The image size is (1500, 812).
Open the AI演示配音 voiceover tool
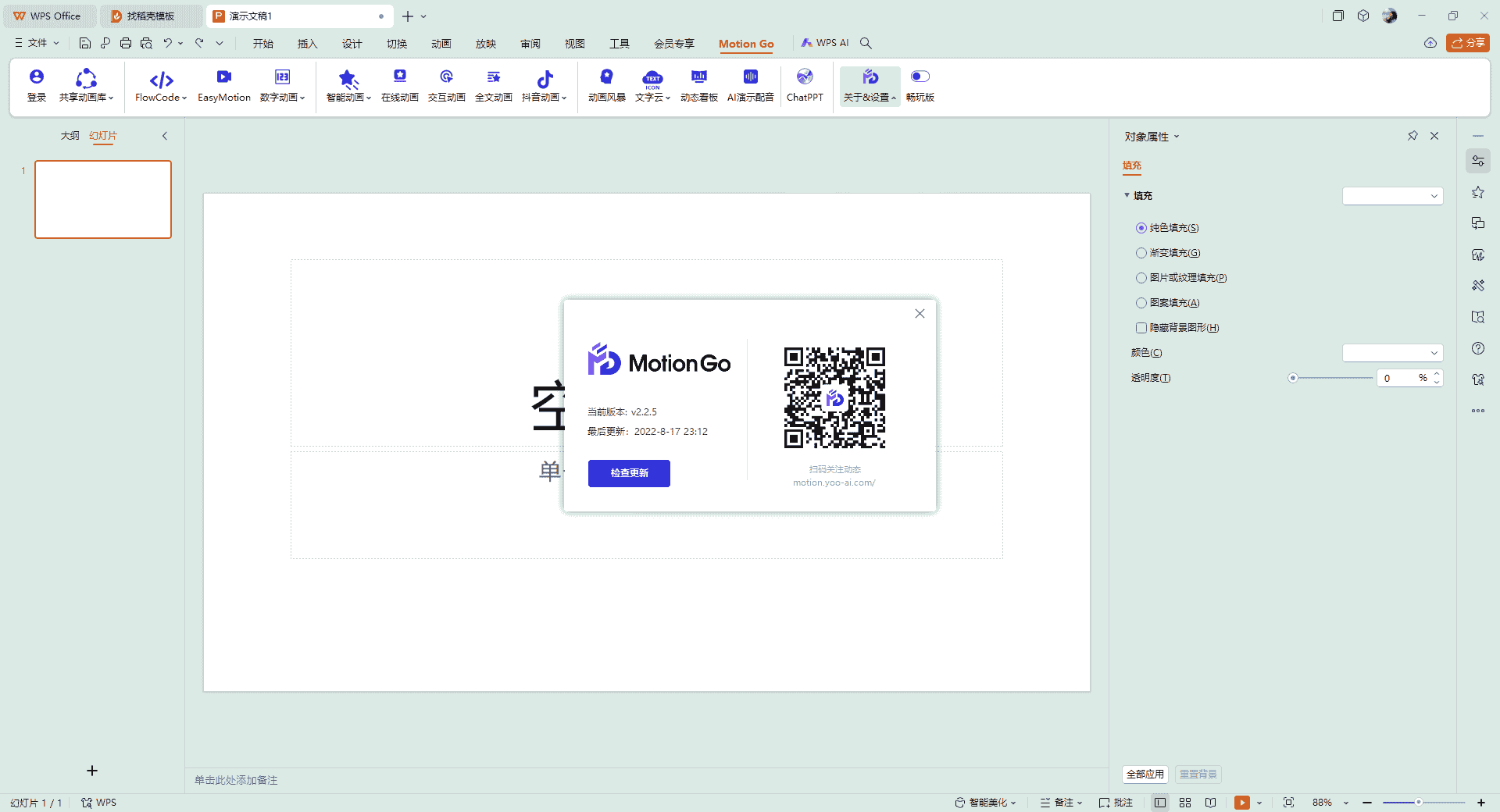tap(749, 86)
